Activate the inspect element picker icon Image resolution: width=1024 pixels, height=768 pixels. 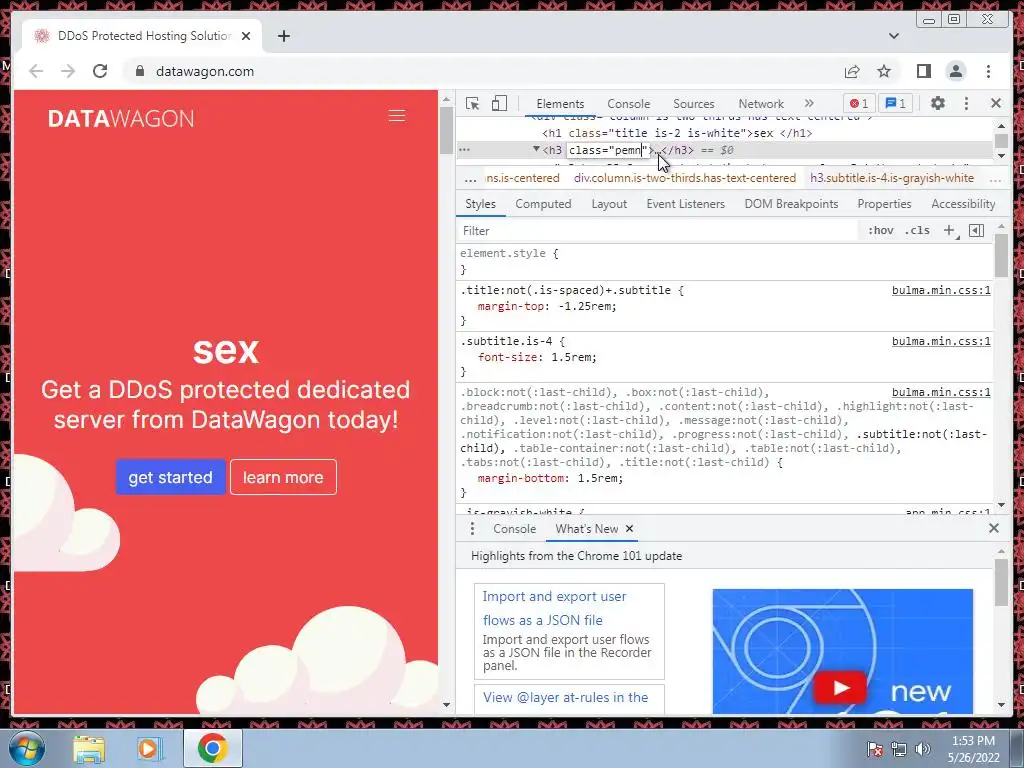(472, 103)
